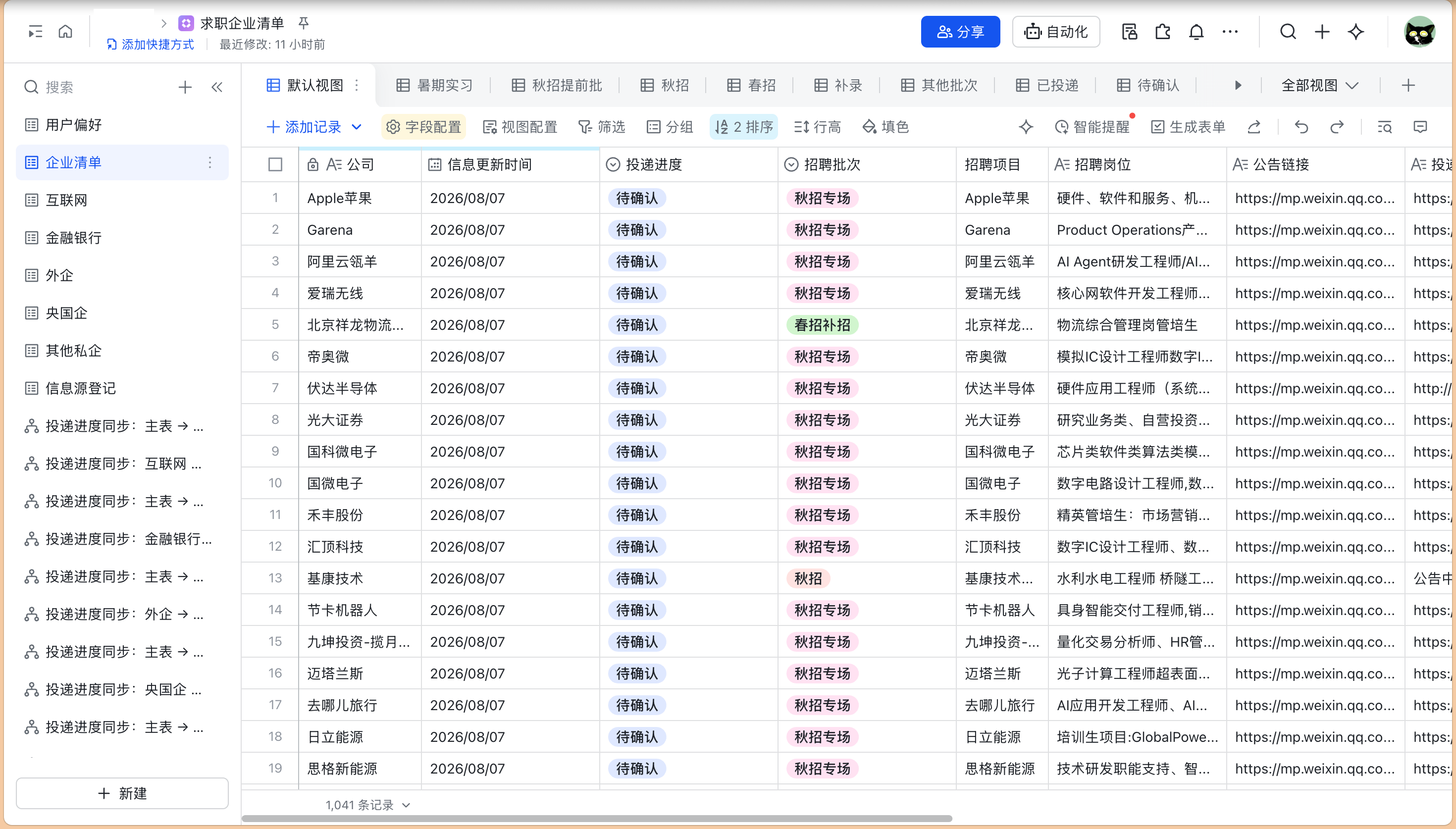Open 填色 fill color options
Viewport: 1456px width, 829px height.
(885, 127)
